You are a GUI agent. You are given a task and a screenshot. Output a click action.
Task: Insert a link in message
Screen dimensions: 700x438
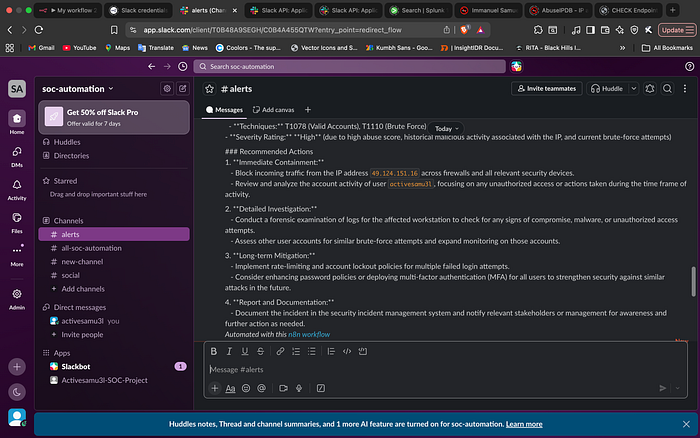[280, 351]
